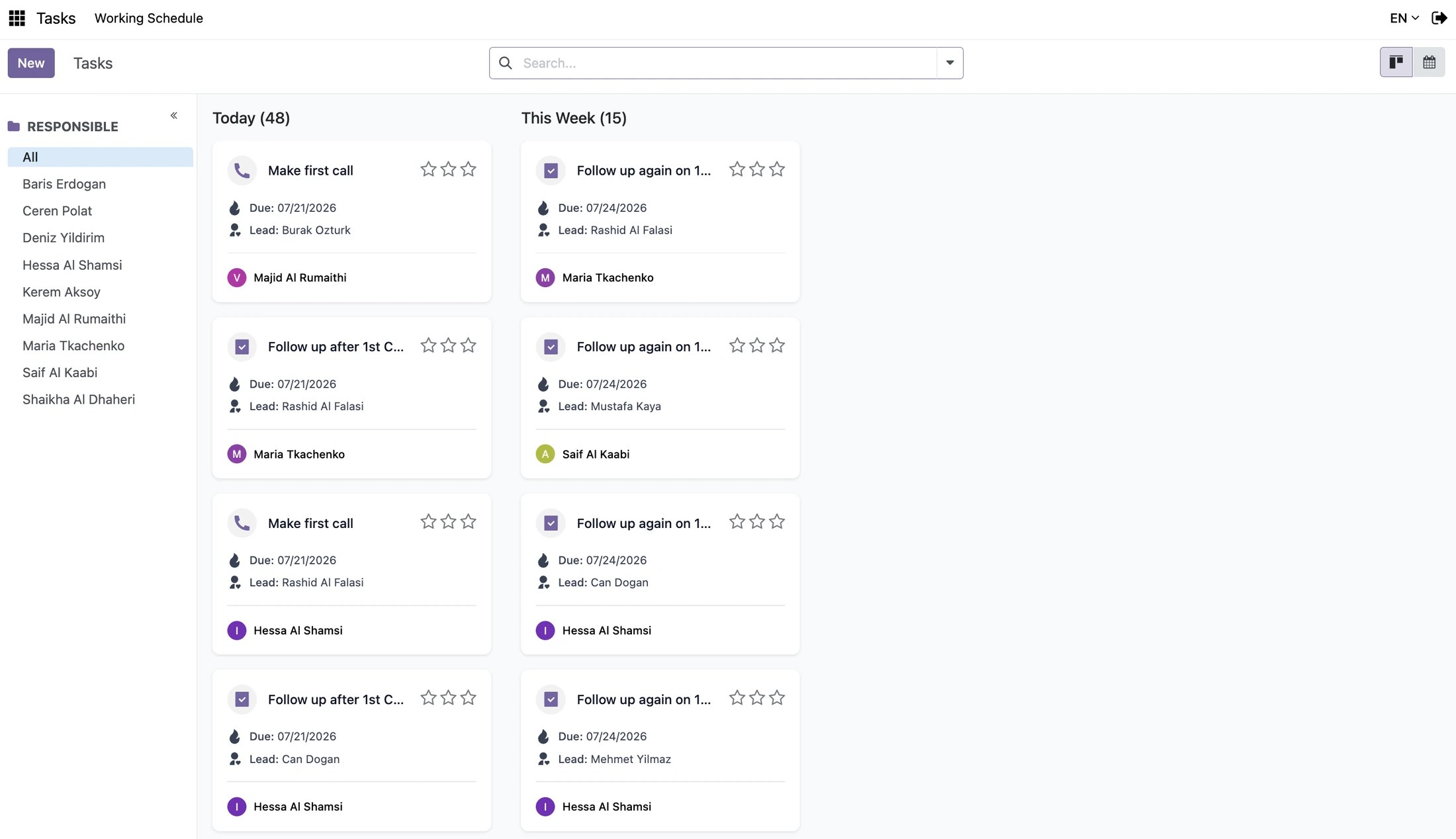
Task: Click the logout icon at top right
Action: [x=1439, y=18]
